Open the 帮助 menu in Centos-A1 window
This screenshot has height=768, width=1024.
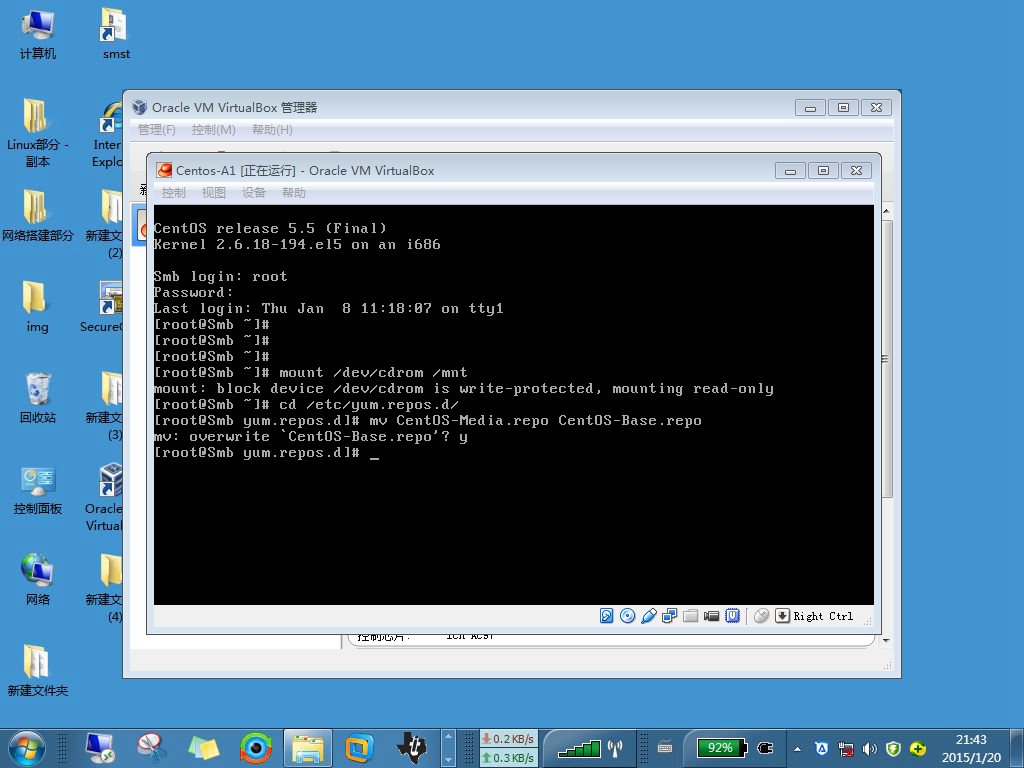click(294, 193)
